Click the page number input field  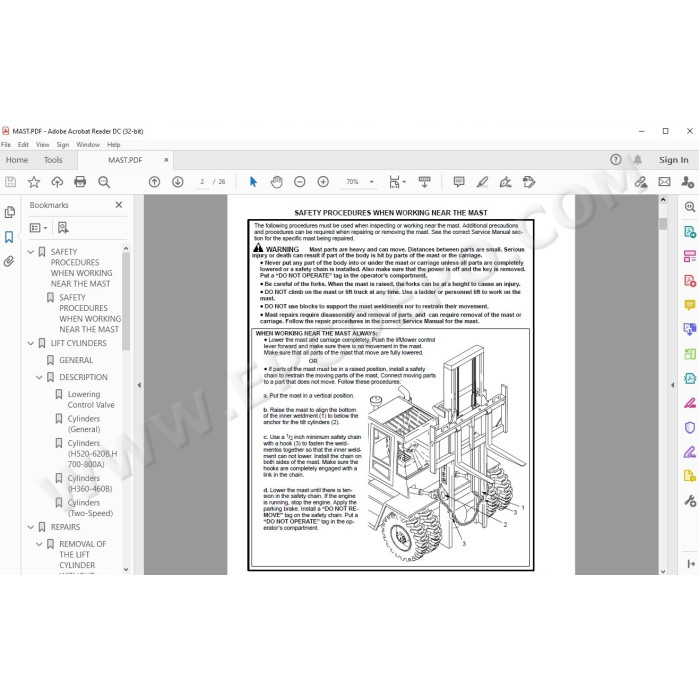(202, 182)
